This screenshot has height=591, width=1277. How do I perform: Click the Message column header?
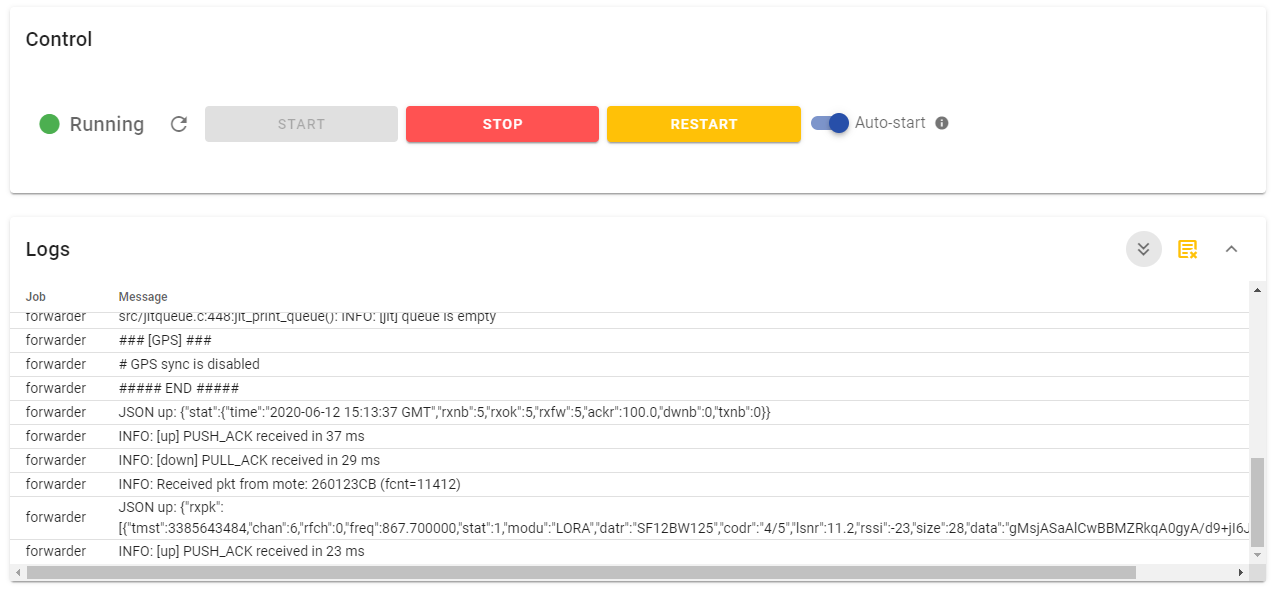click(143, 297)
